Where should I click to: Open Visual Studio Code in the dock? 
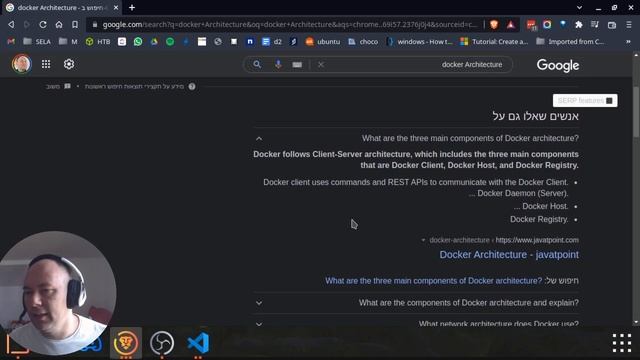[198, 343]
